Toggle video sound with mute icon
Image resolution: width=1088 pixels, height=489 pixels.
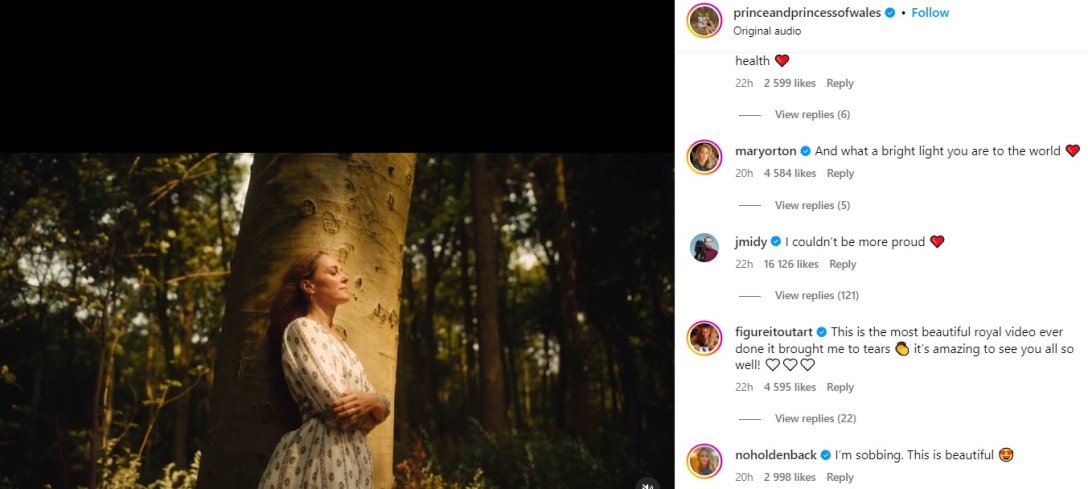coord(647,486)
